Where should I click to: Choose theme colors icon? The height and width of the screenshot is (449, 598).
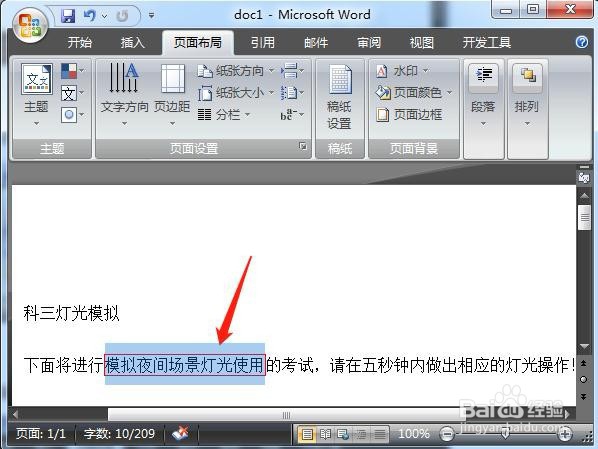point(72,71)
